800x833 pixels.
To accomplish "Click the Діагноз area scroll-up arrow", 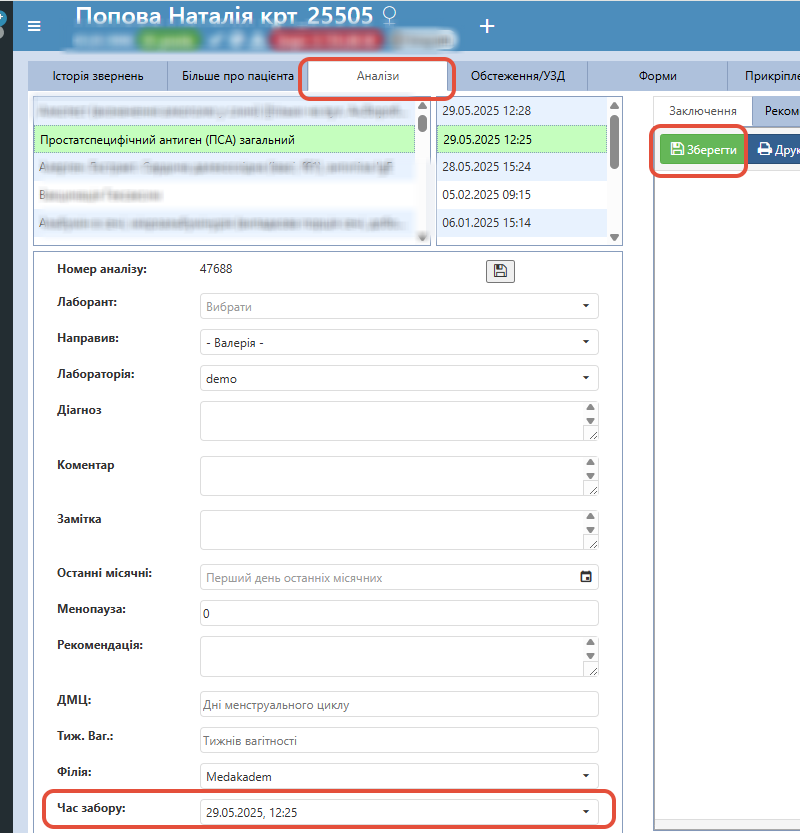I will [590, 407].
